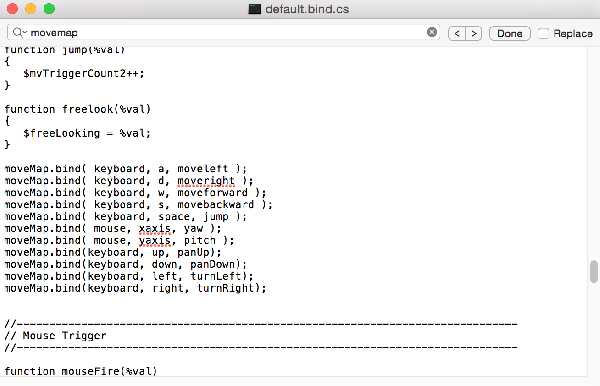Click the yellow minimize window button
The height and width of the screenshot is (386, 600).
point(31,9)
